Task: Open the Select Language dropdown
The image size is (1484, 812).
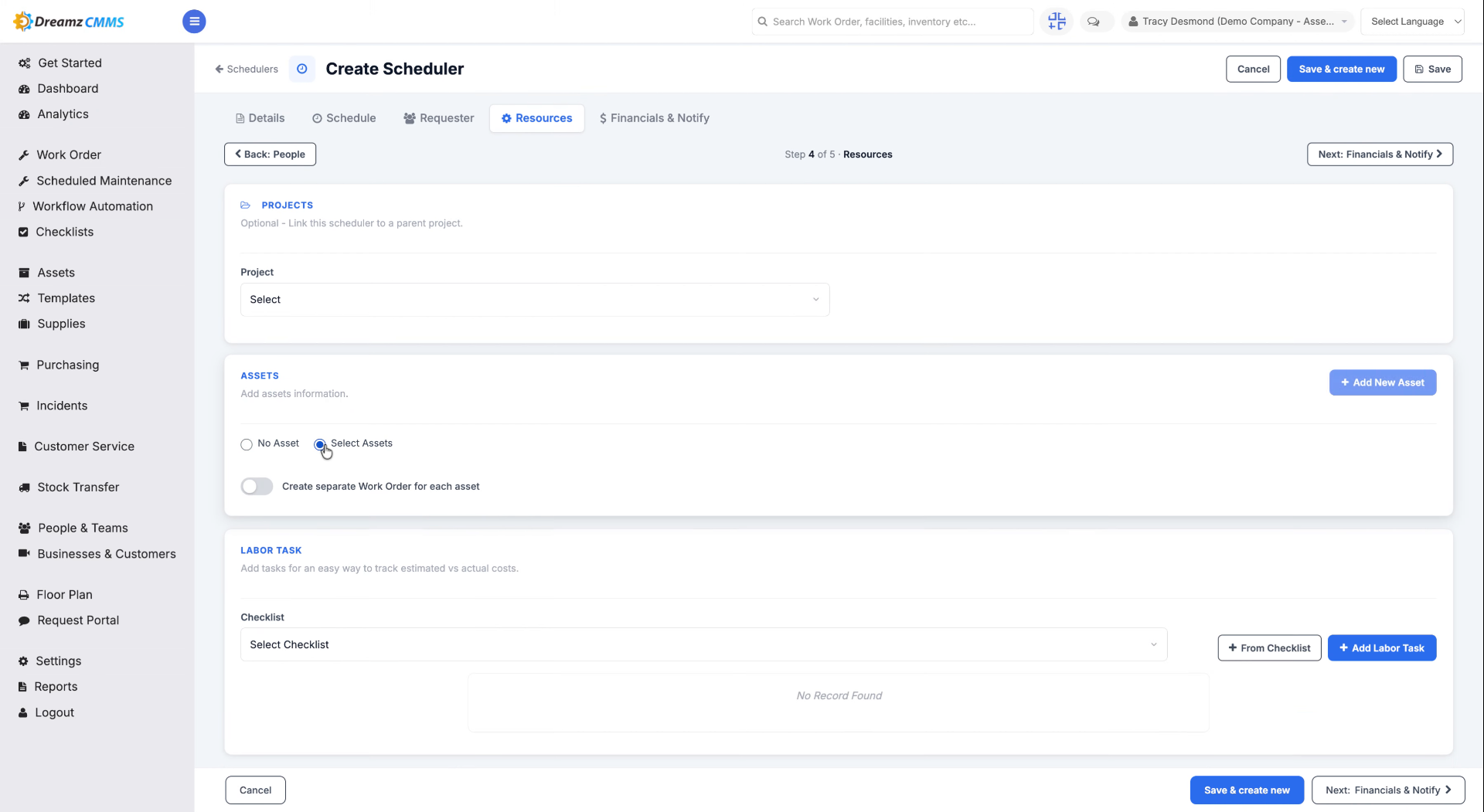Action: click(x=1412, y=22)
